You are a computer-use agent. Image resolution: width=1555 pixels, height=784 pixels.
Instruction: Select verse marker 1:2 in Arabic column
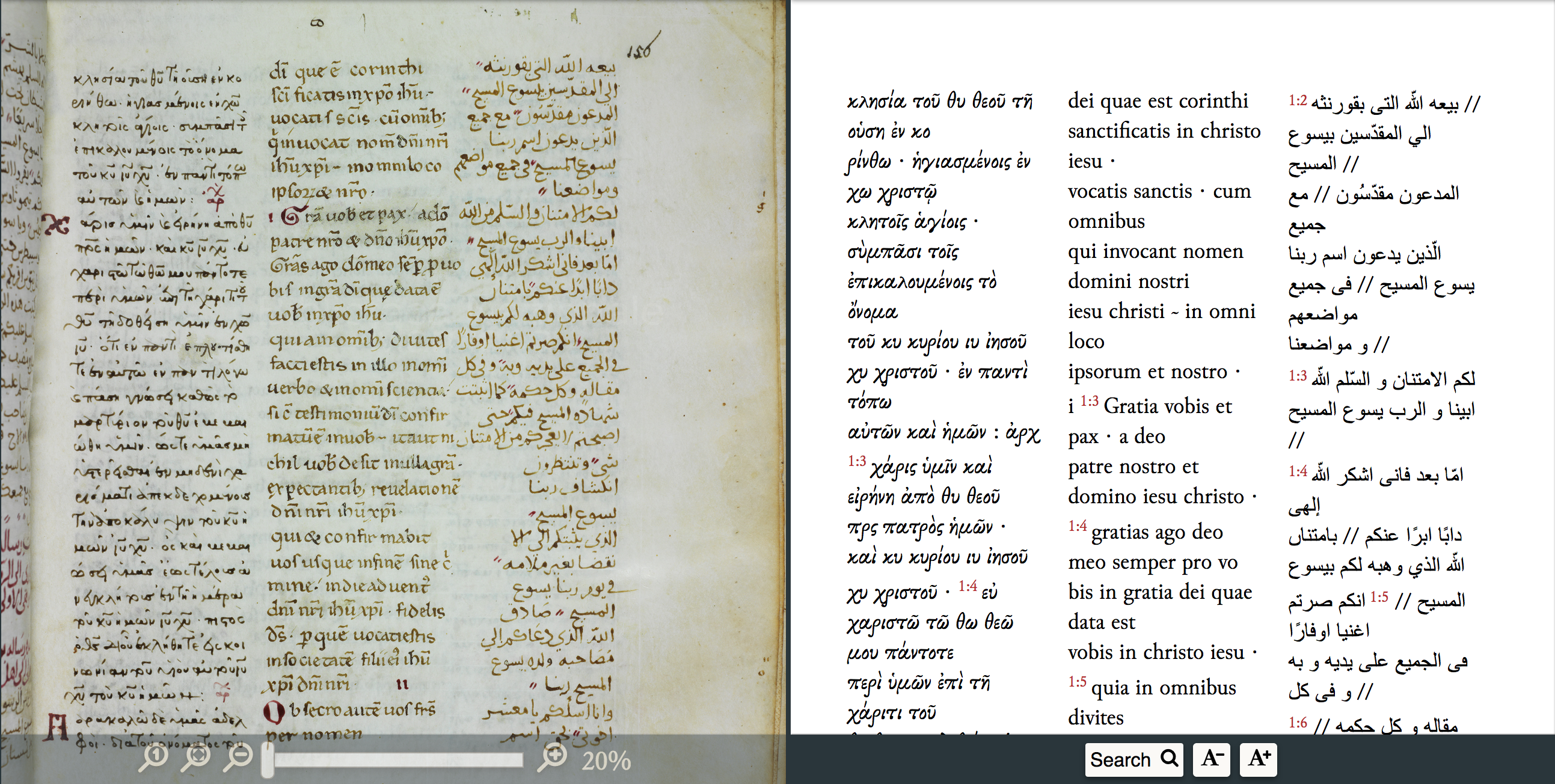click(1298, 100)
